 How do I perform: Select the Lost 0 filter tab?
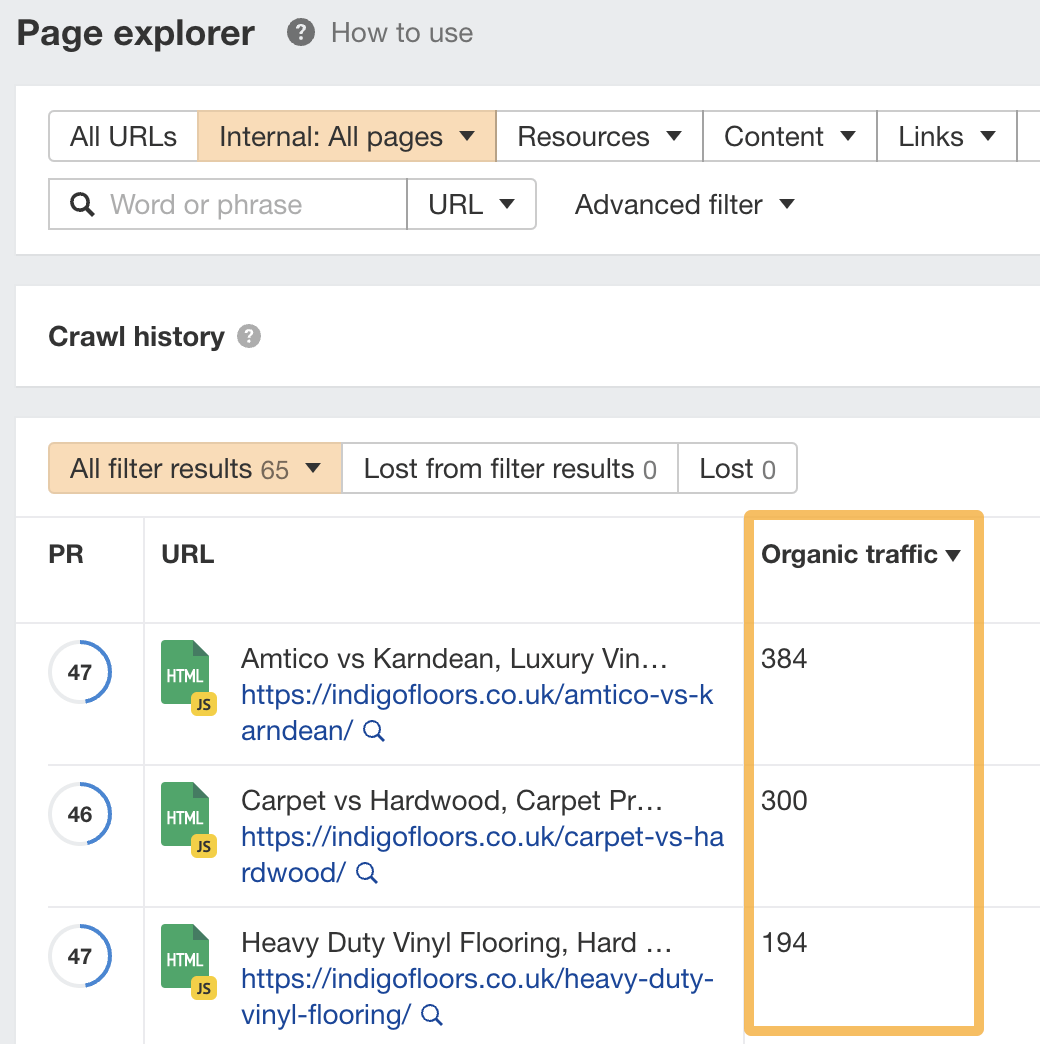737,468
